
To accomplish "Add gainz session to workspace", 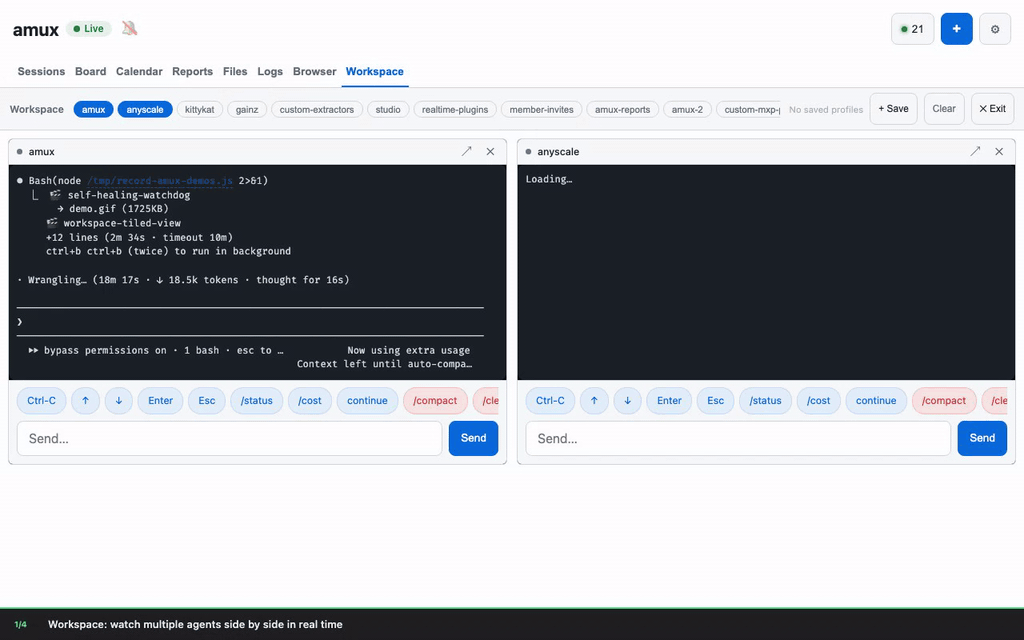I will [x=247, y=109].
